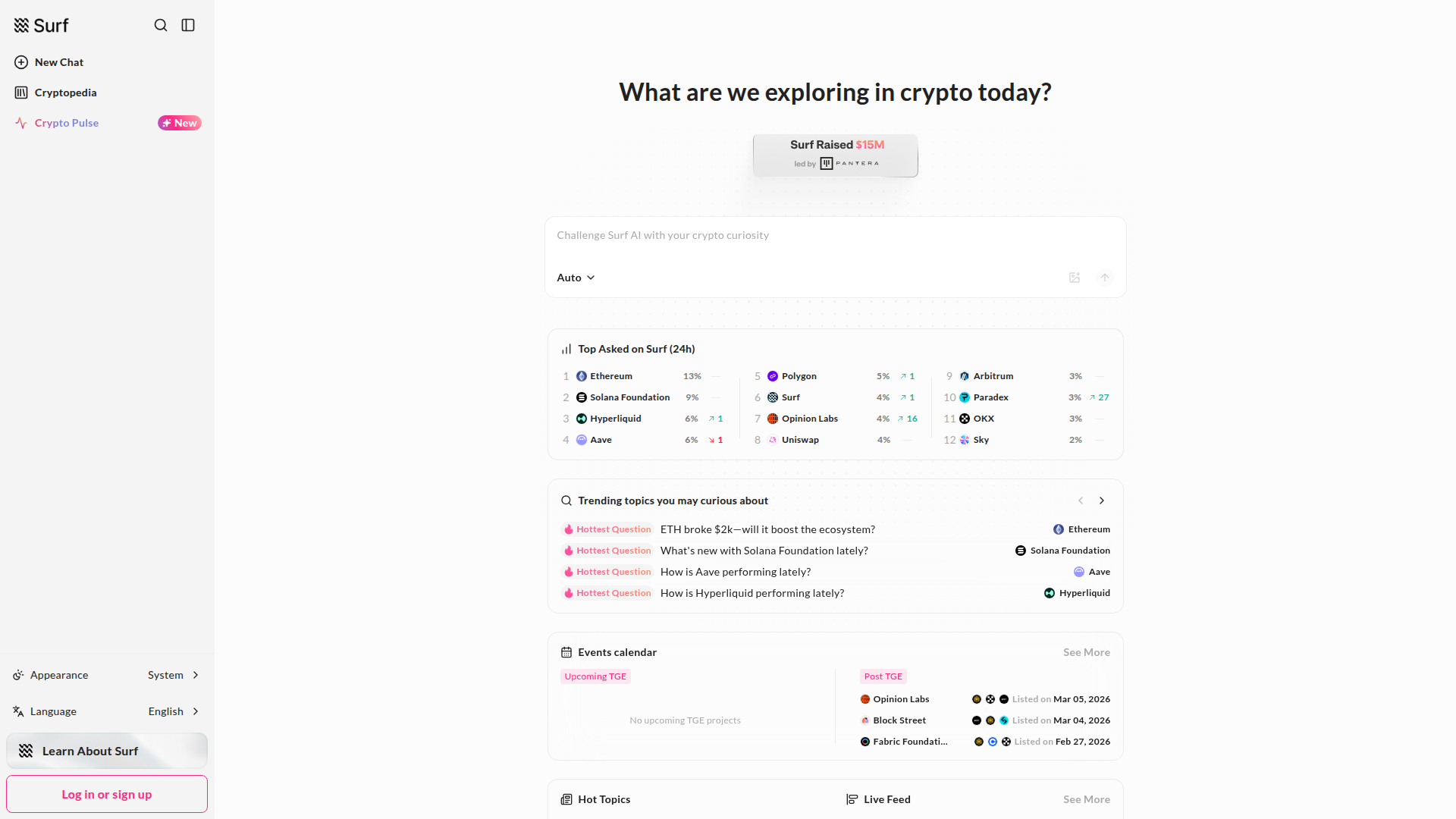Click the image upload icon
1456x819 pixels.
[1075, 278]
